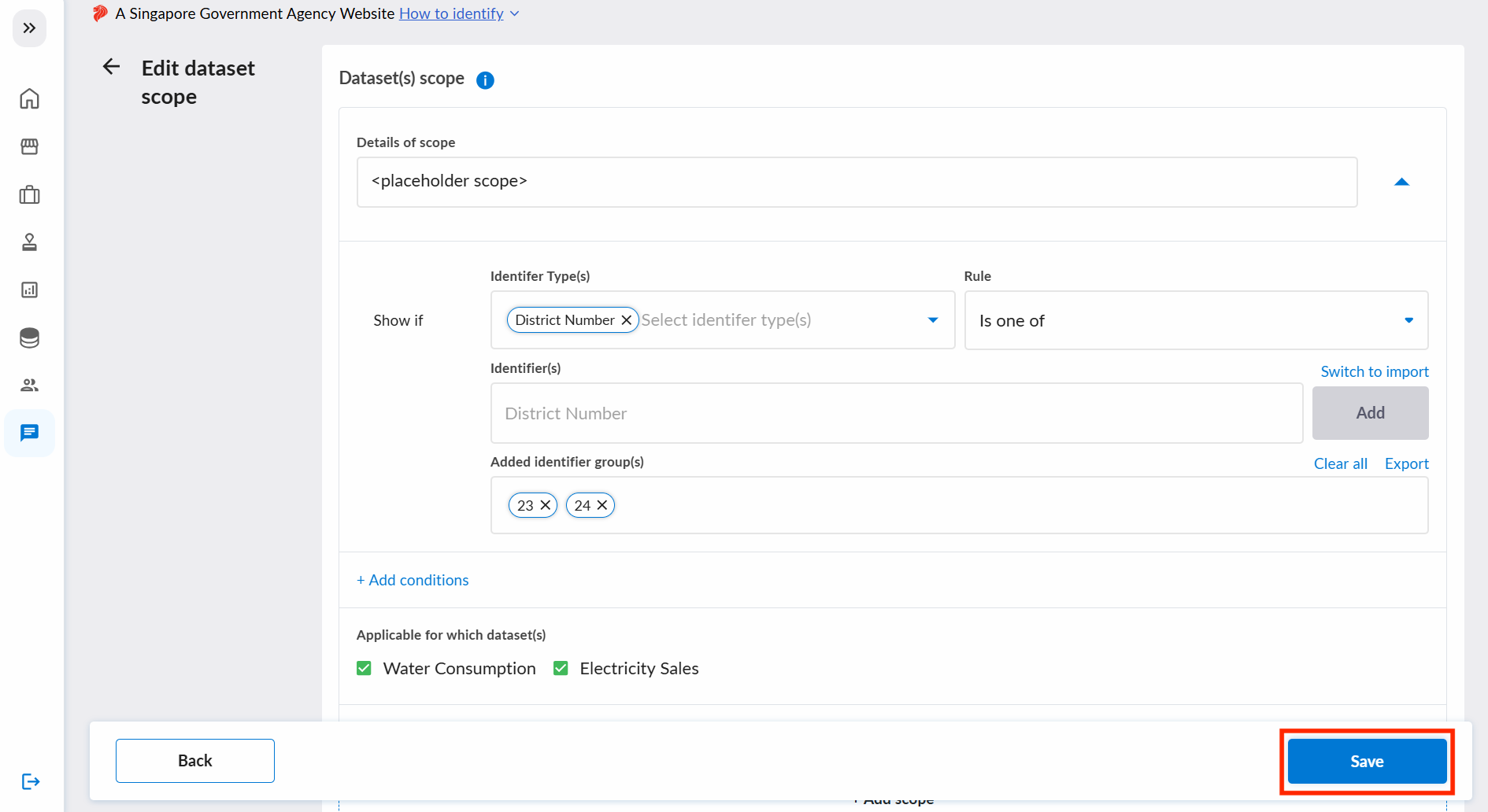
Task: Open the approval stamp sidebar icon
Action: 29,242
